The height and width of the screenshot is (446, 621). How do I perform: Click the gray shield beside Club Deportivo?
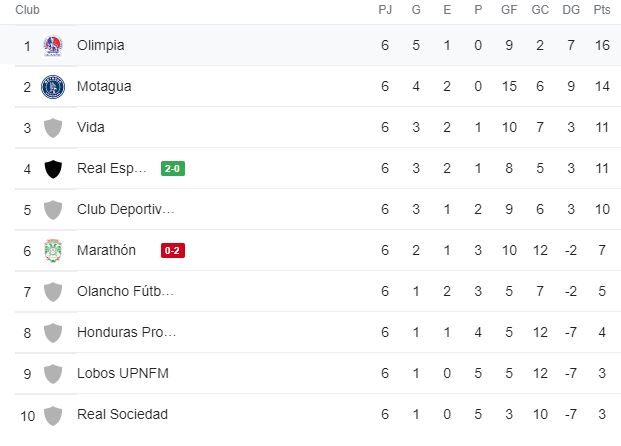click(53, 210)
